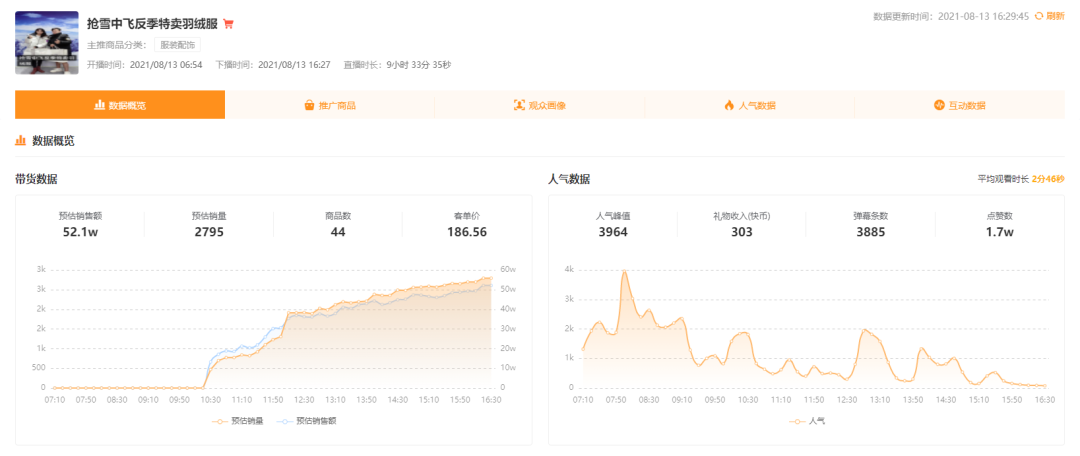Open the 互动数据 tab

tap(959, 105)
